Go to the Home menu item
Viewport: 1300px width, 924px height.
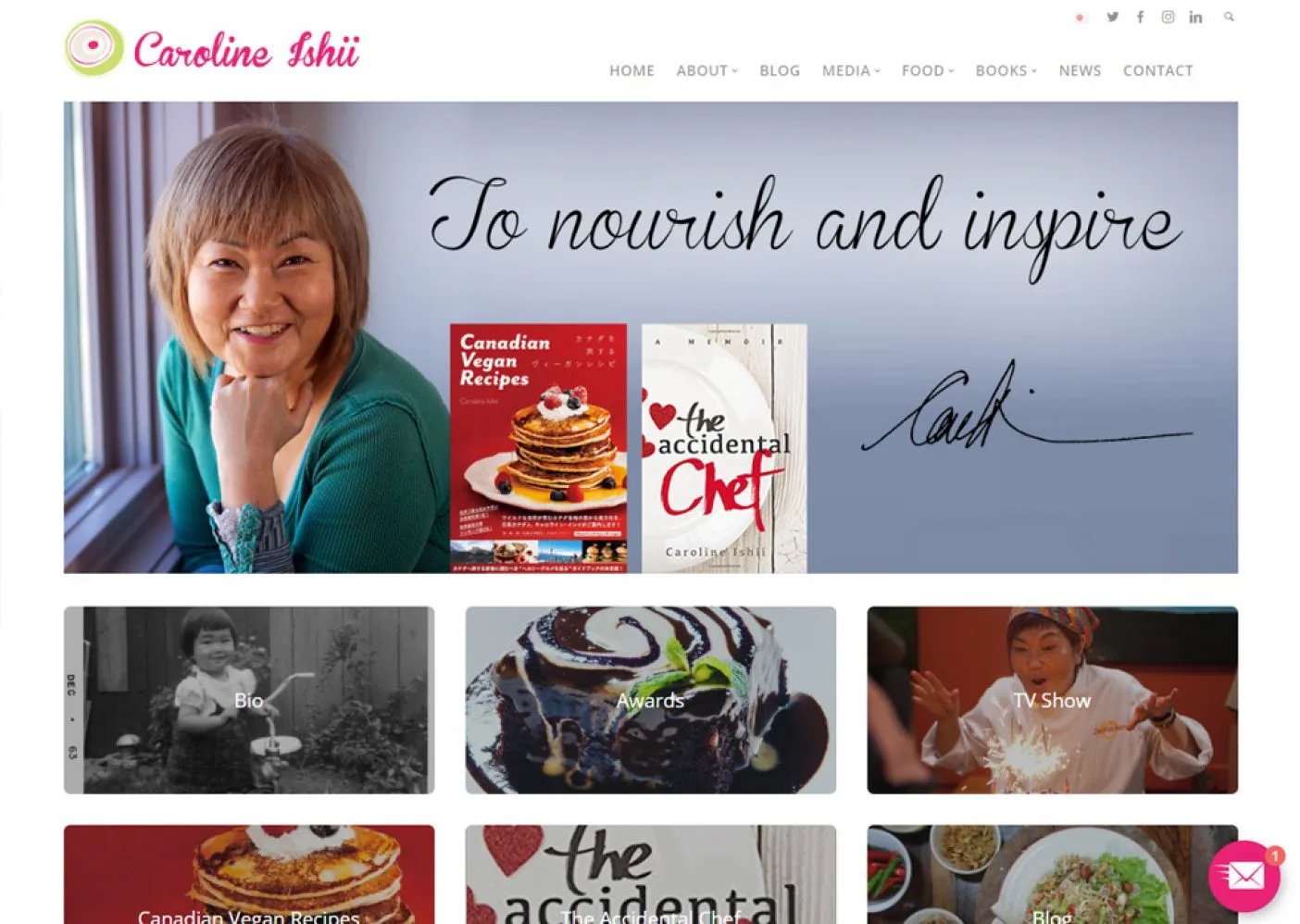(x=631, y=70)
